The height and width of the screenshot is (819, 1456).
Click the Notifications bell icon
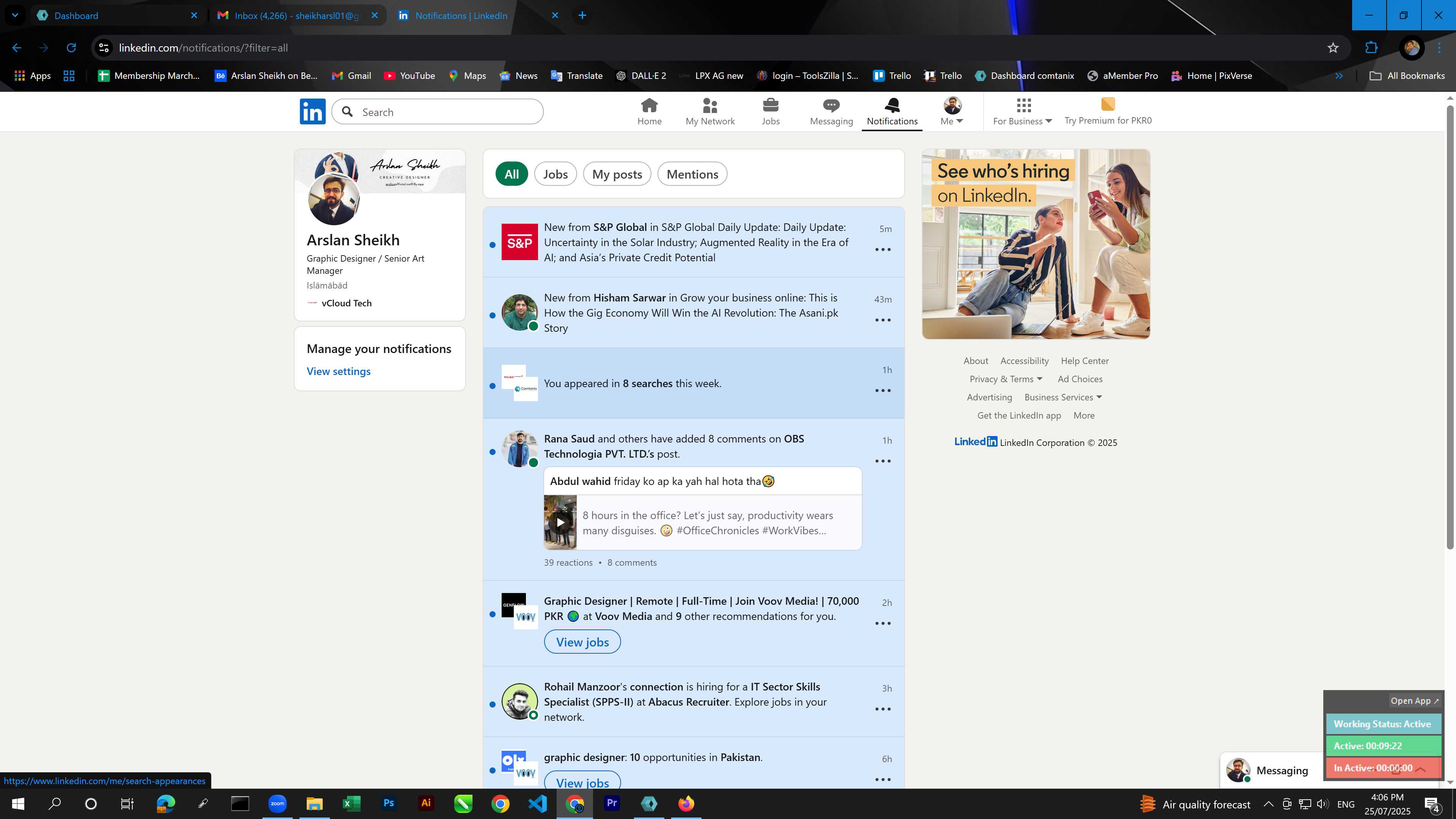[892, 105]
